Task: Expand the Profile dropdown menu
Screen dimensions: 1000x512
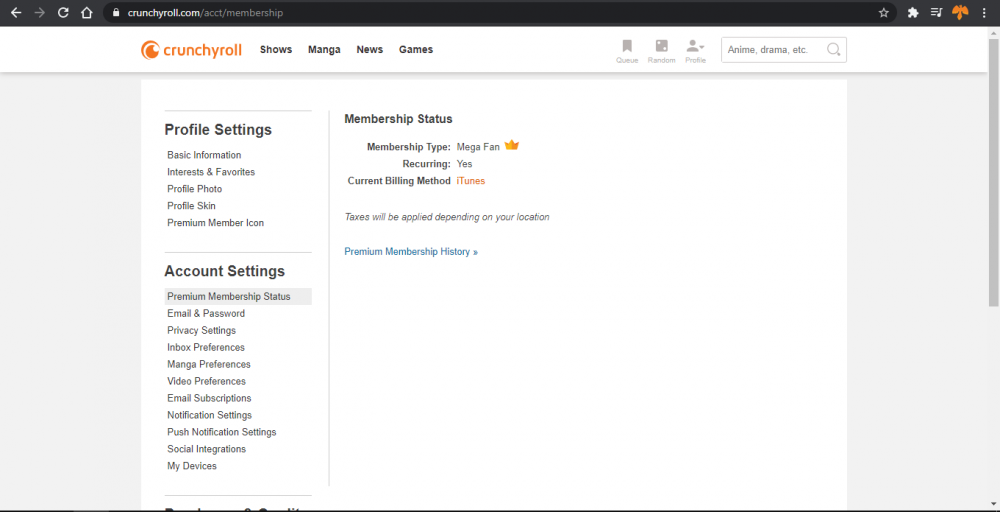Action: click(x=695, y=50)
